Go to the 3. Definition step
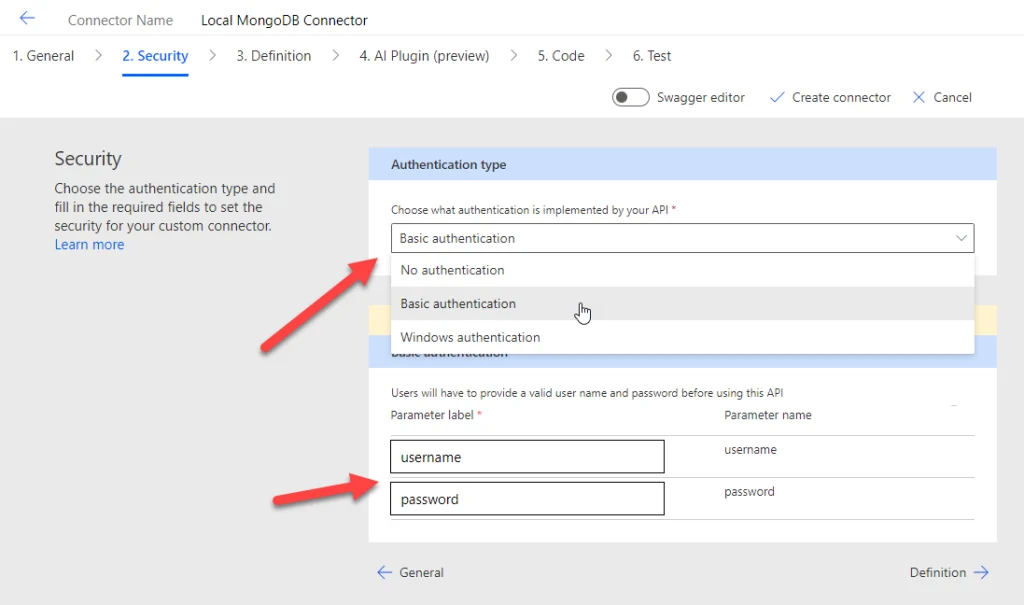This screenshot has height=605, width=1024. 274,56
